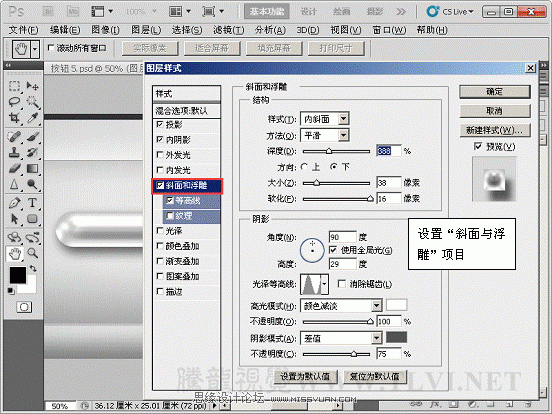
Task: Select the Clone Stamp tool
Action: click(x=14, y=152)
